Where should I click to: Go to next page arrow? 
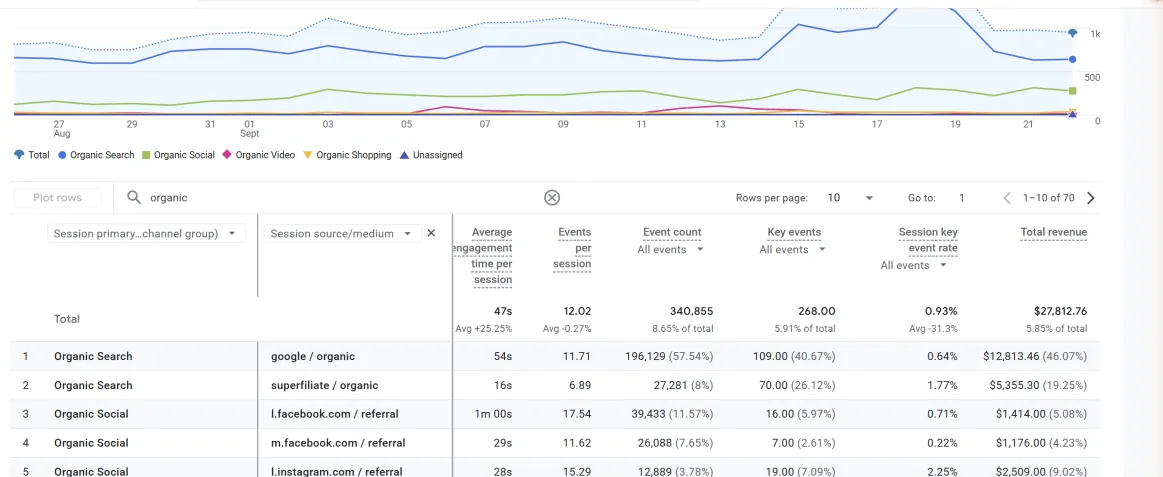(x=1090, y=198)
